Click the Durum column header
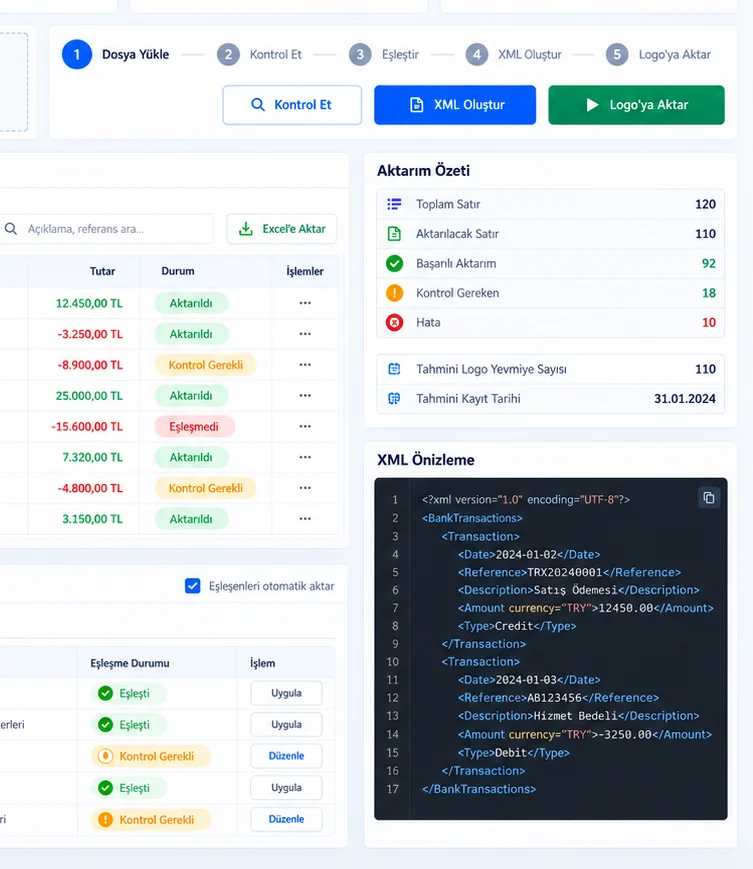The width and height of the screenshot is (753, 869). pyautogui.click(x=178, y=271)
